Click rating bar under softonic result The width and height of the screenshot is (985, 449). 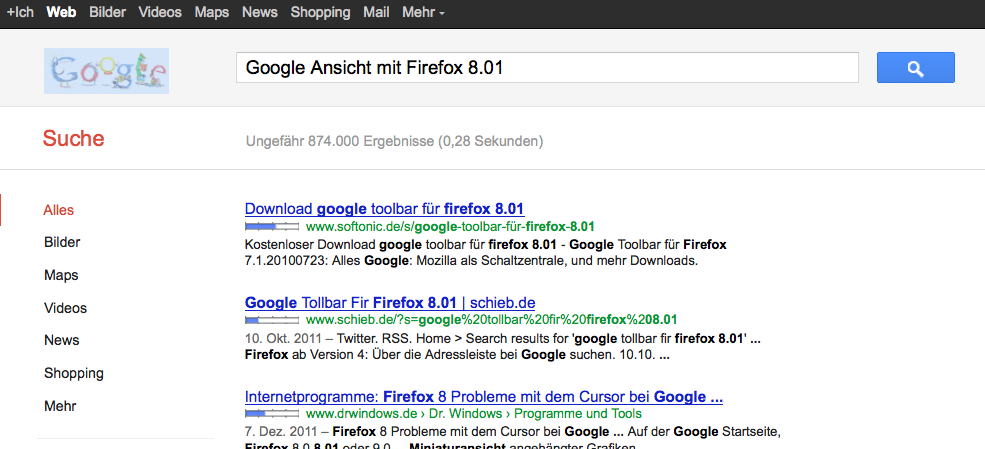point(272,227)
